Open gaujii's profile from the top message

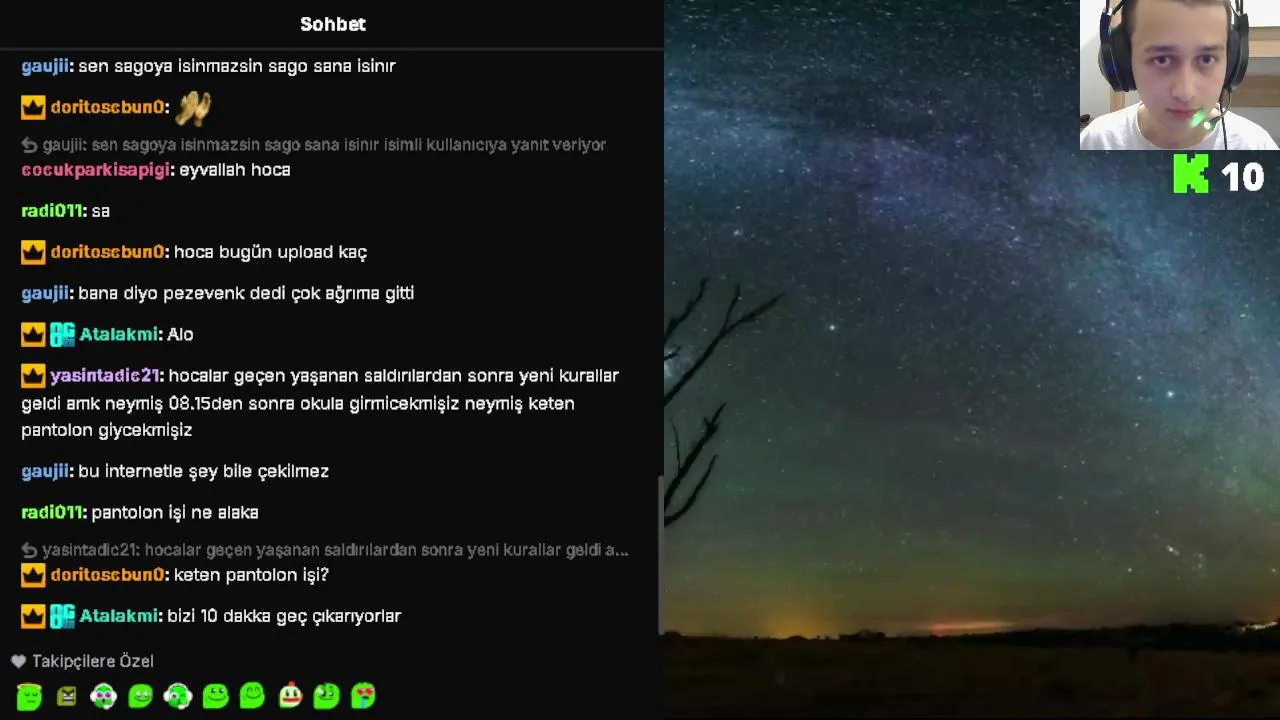pos(45,66)
